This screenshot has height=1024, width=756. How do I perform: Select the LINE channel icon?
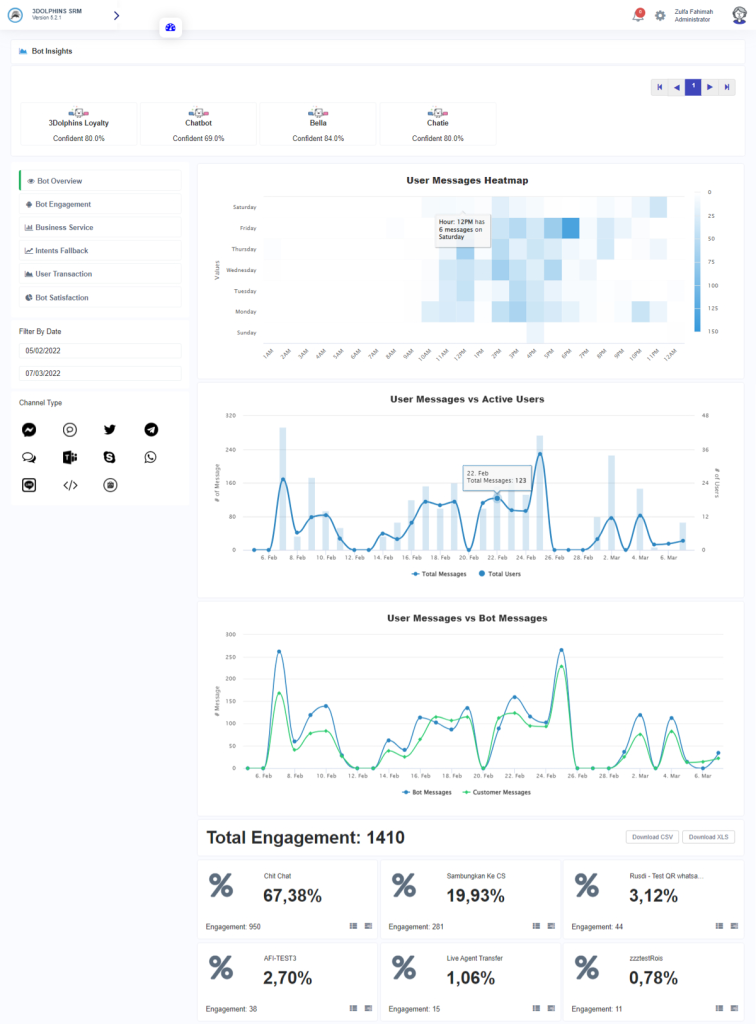click(29, 485)
